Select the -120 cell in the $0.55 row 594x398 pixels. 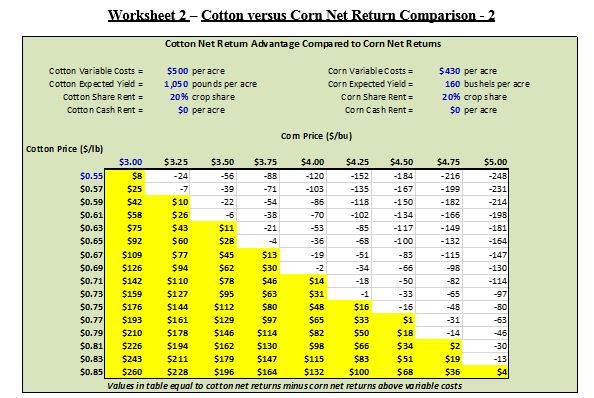[x=303, y=176]
